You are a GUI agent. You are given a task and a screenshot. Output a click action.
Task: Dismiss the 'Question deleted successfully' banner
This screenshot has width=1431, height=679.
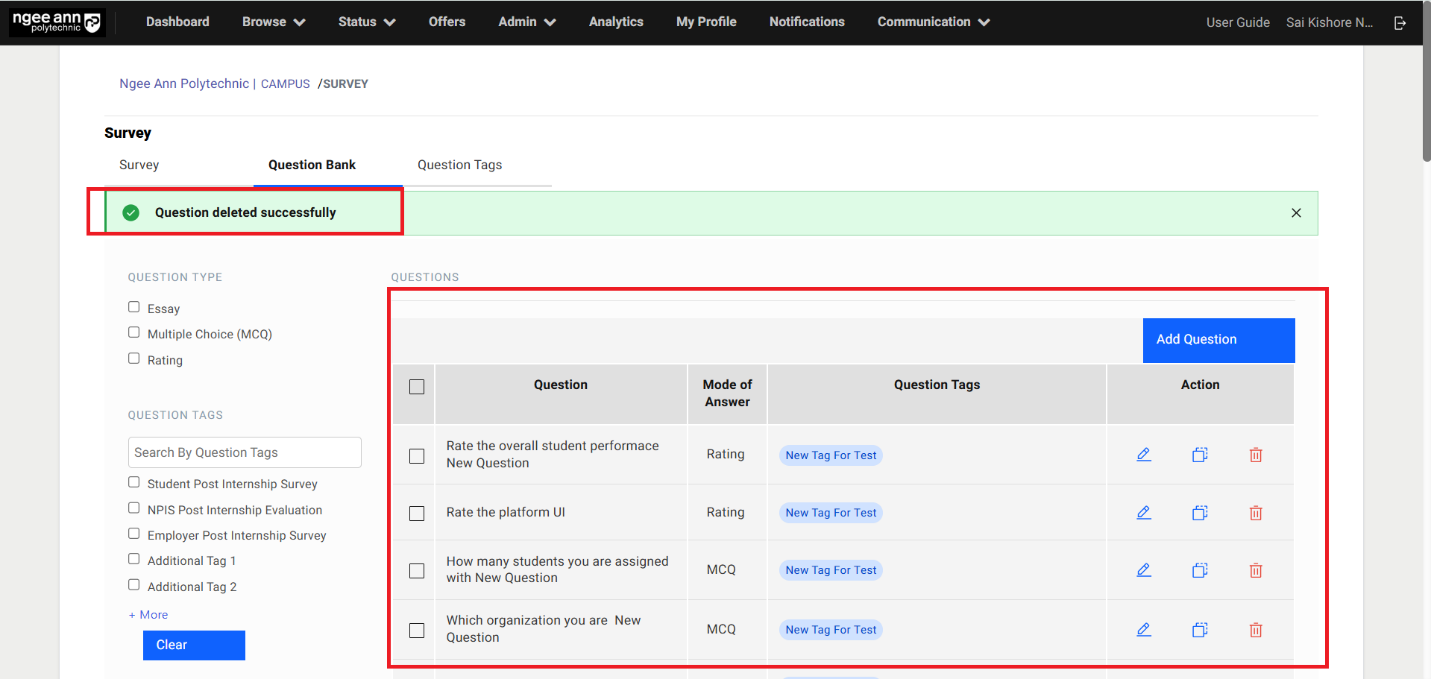point(1296,213)
